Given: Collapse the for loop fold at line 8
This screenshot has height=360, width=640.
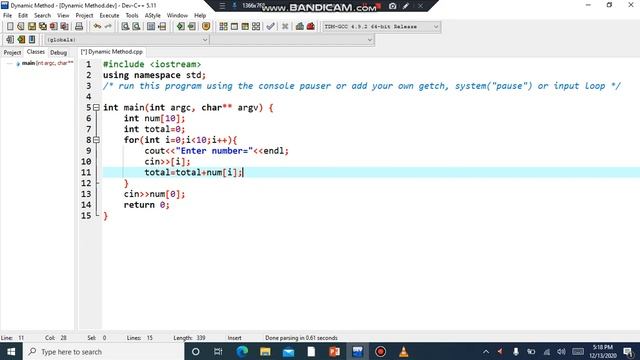Looking at the screenshot, I should (96, 140).
